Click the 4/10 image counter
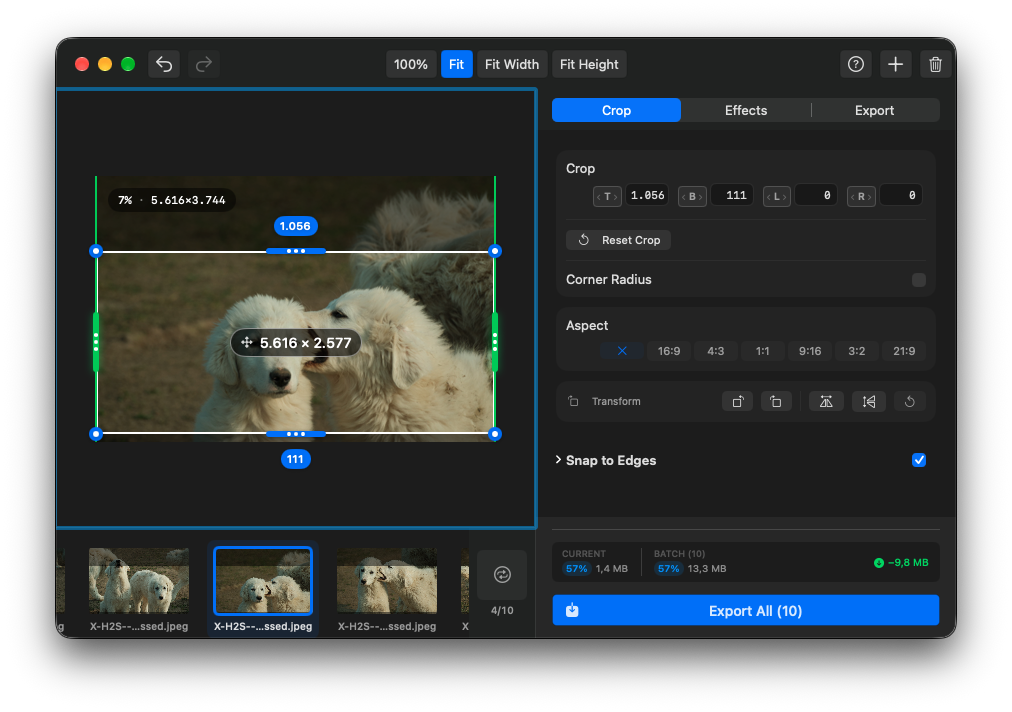Viewport: 1012px width, 712px height. (502, 610)
